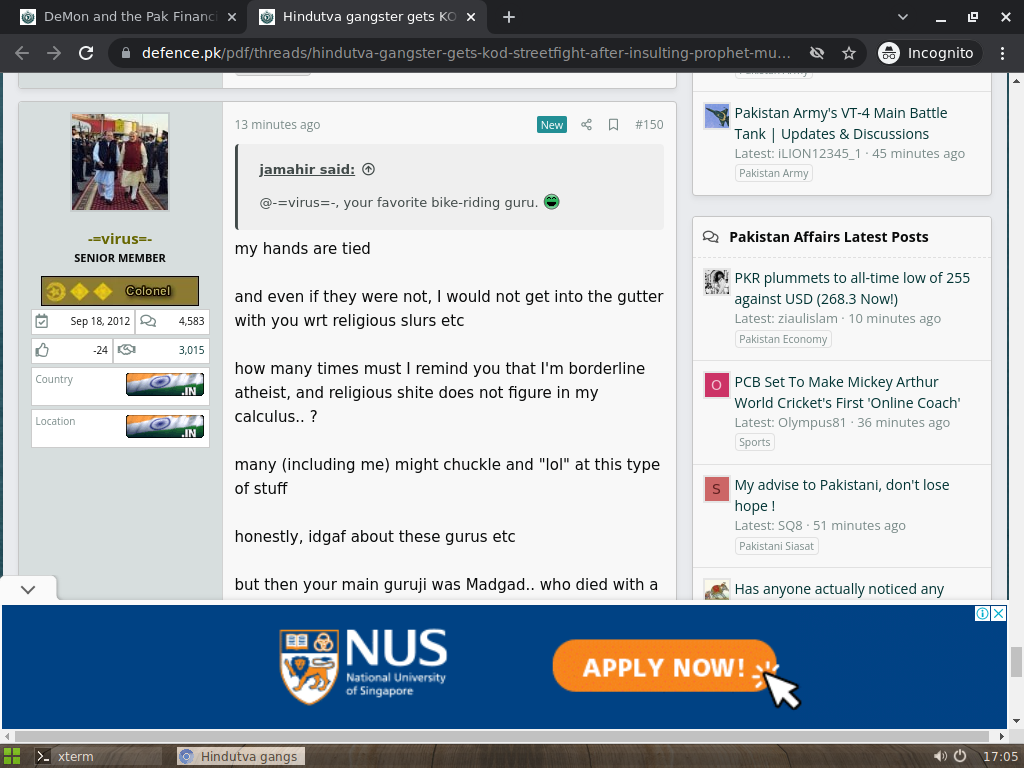Click APPLY NOW on the NUS ad
The image size is (1024, 768).
(x=665, y=666)
